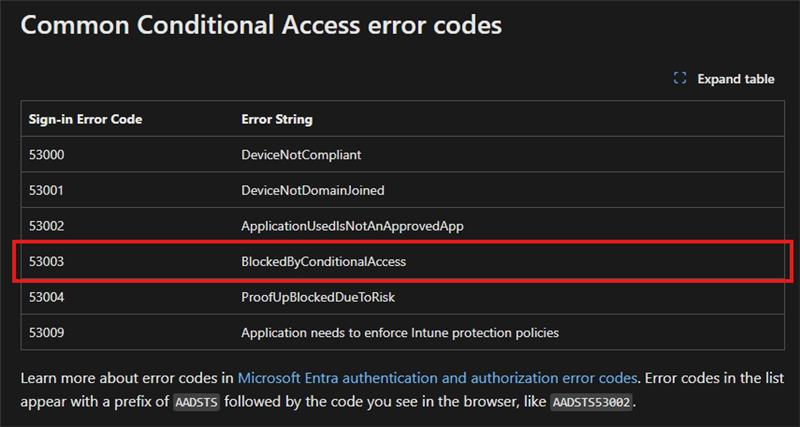Click the AADSTS inline code snippet
The image size is (800, 427).
point(197,401)
